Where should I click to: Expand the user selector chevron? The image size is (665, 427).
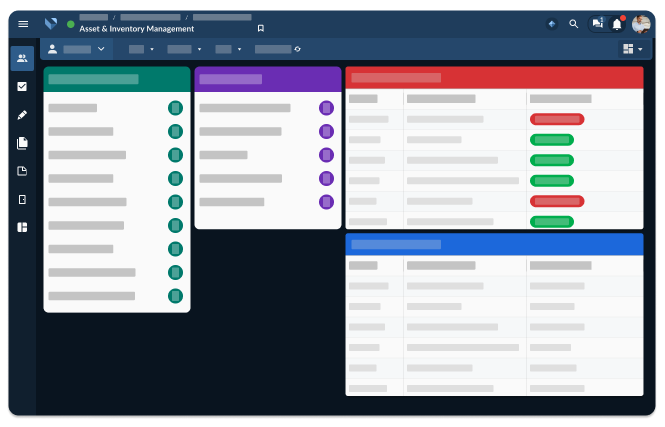pyautogui.click(x=101, y=49)
